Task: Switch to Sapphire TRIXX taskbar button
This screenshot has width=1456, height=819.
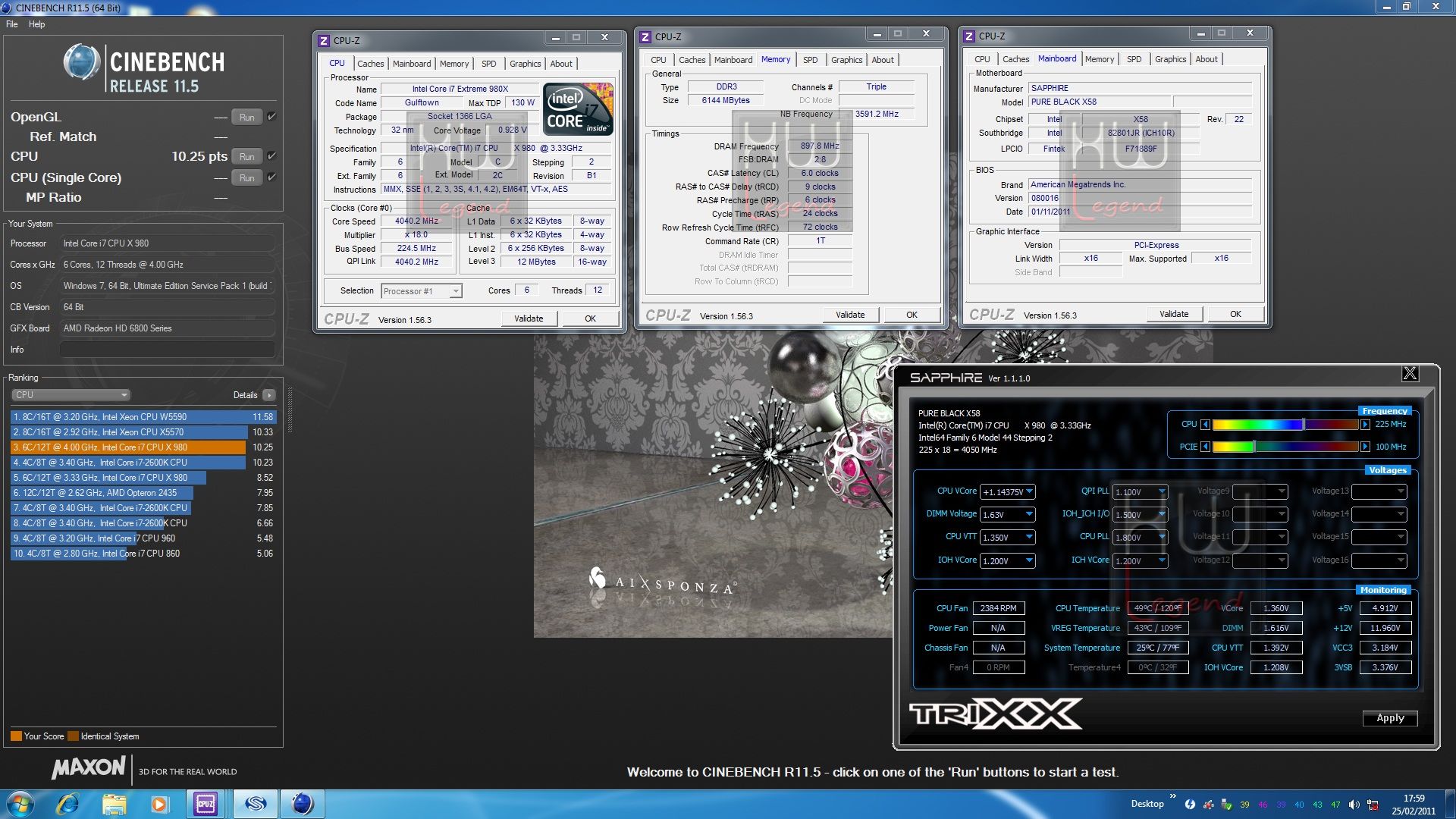Action: coord(256,804)
